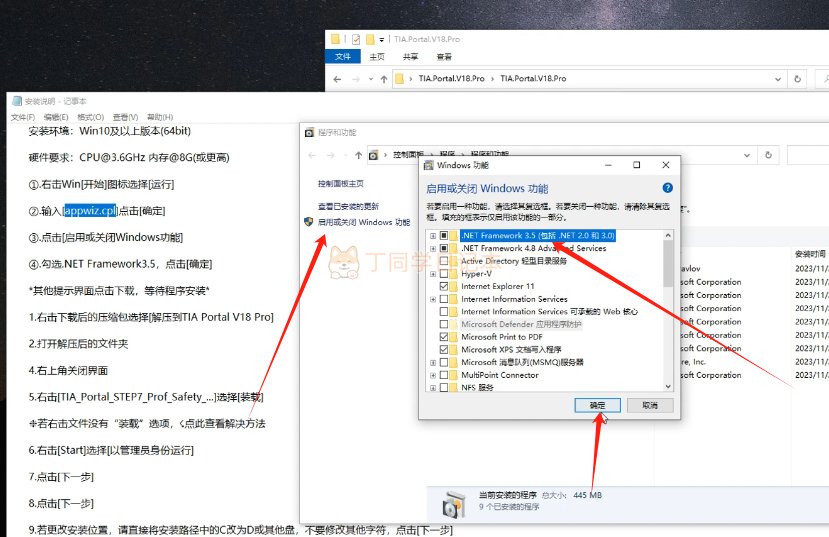Image resolution: width=829 pixels, height=537 pixels.
Task: Enable the Hyper-V checkbox
Action: pos(444,273)
